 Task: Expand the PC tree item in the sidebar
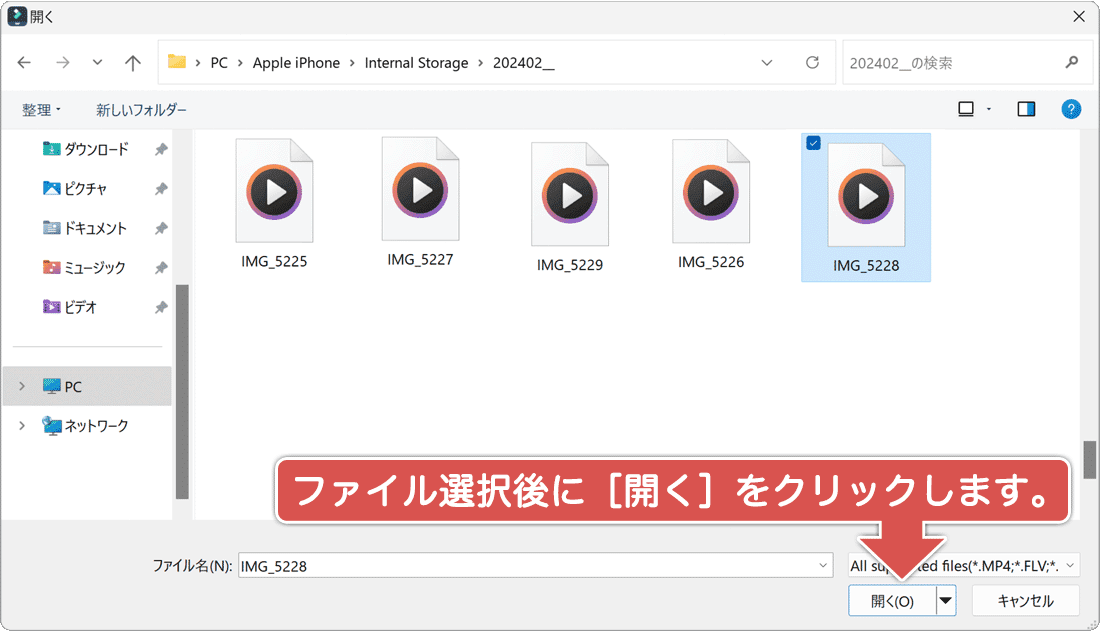pyautogui.click(x=22, y=386)
